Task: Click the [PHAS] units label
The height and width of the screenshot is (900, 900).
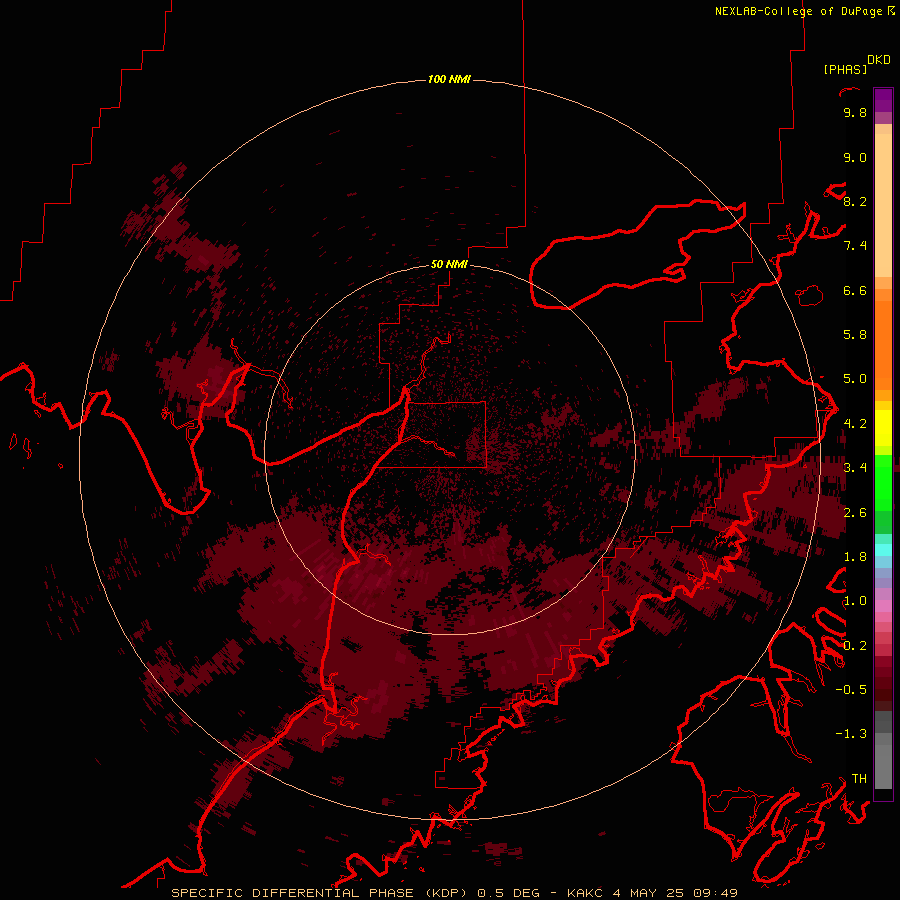Action: [845, 69]
